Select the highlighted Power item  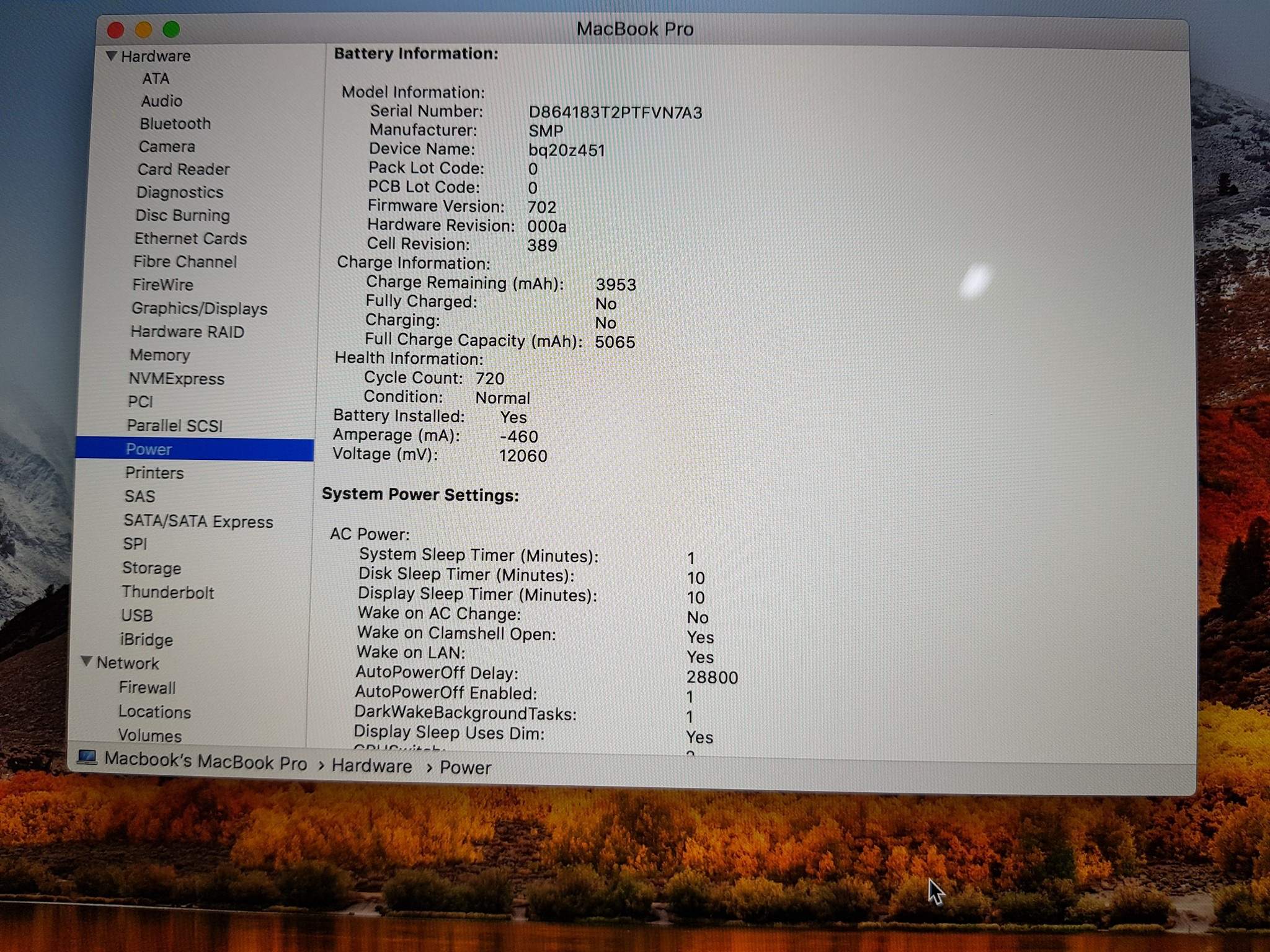[x=149, y=449]
